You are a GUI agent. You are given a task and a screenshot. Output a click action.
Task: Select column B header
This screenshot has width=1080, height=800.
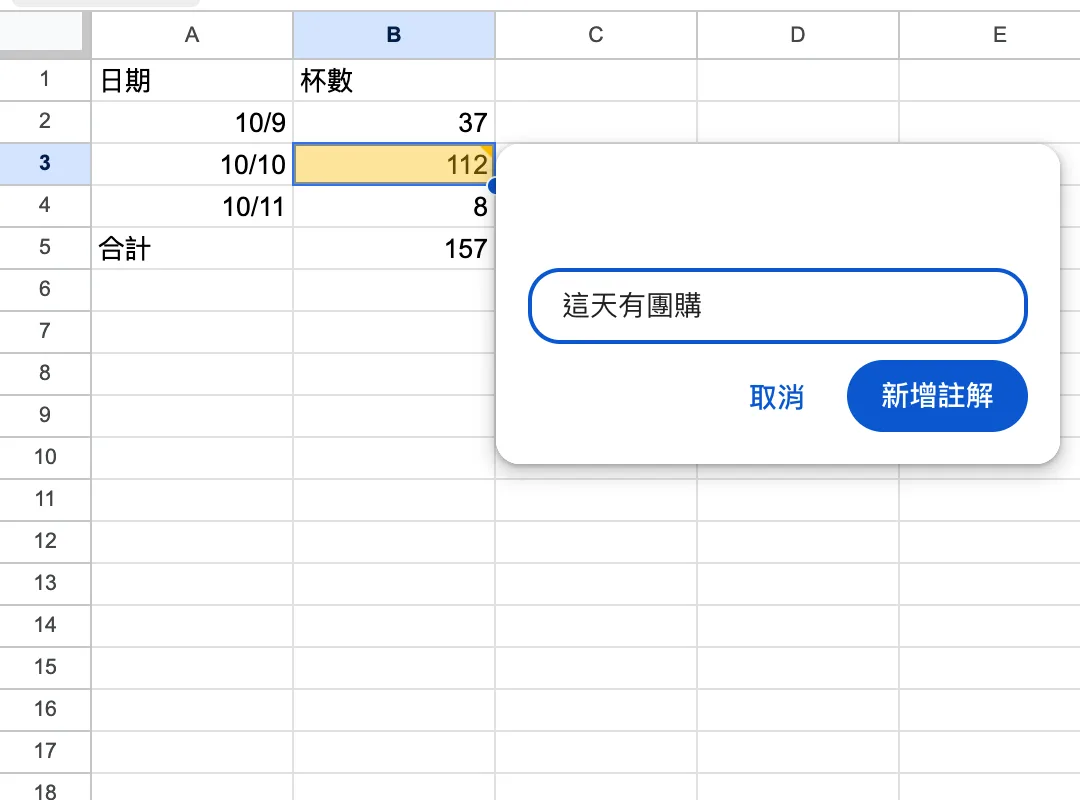pyautogui.click(x=394, y=35)
